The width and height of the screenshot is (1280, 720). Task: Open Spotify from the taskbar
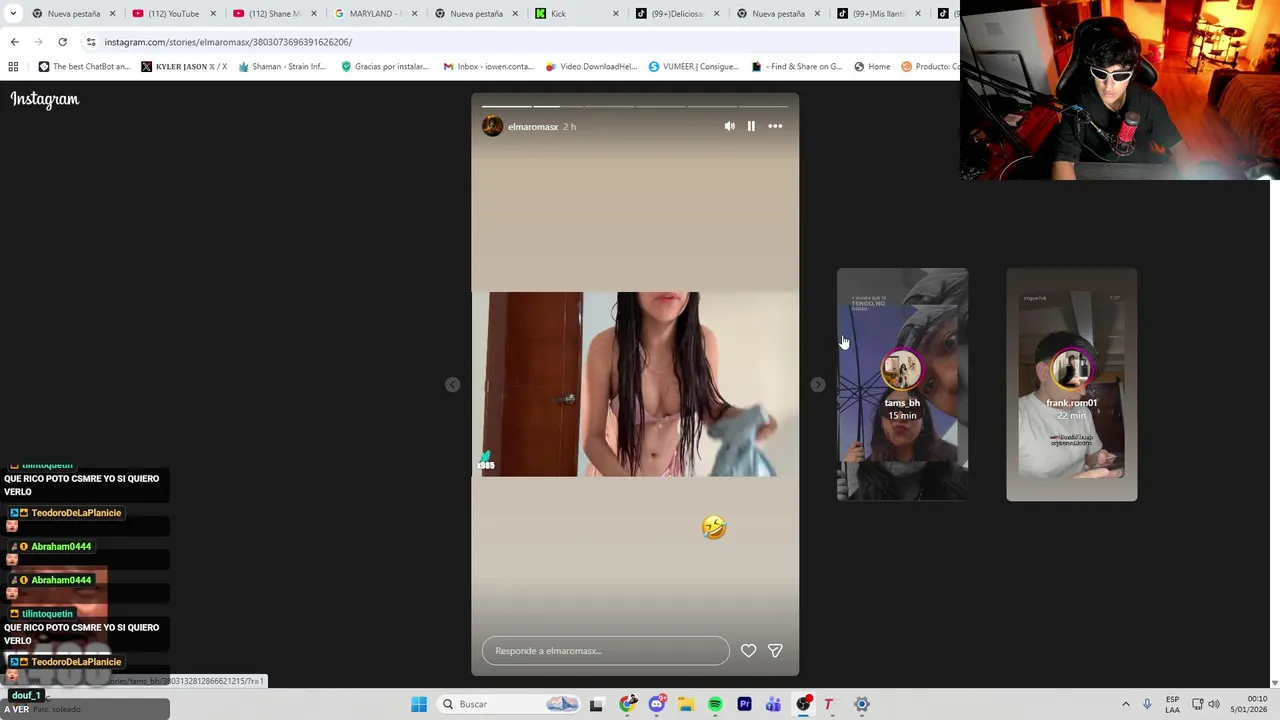[x=715, y=704]
